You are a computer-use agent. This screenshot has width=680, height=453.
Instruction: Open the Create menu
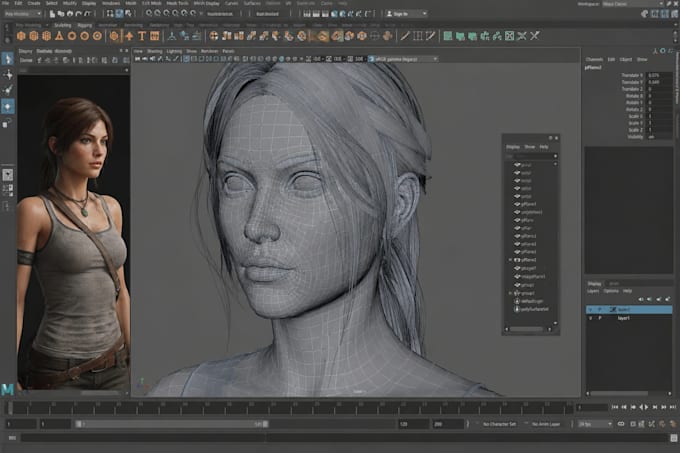click(34, 3)
